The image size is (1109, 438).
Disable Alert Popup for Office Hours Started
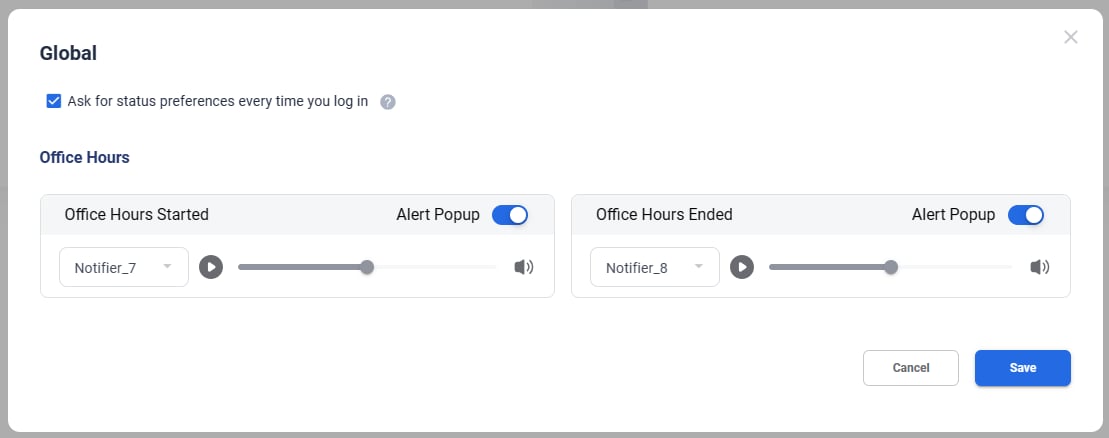click(x=509, y=215)
